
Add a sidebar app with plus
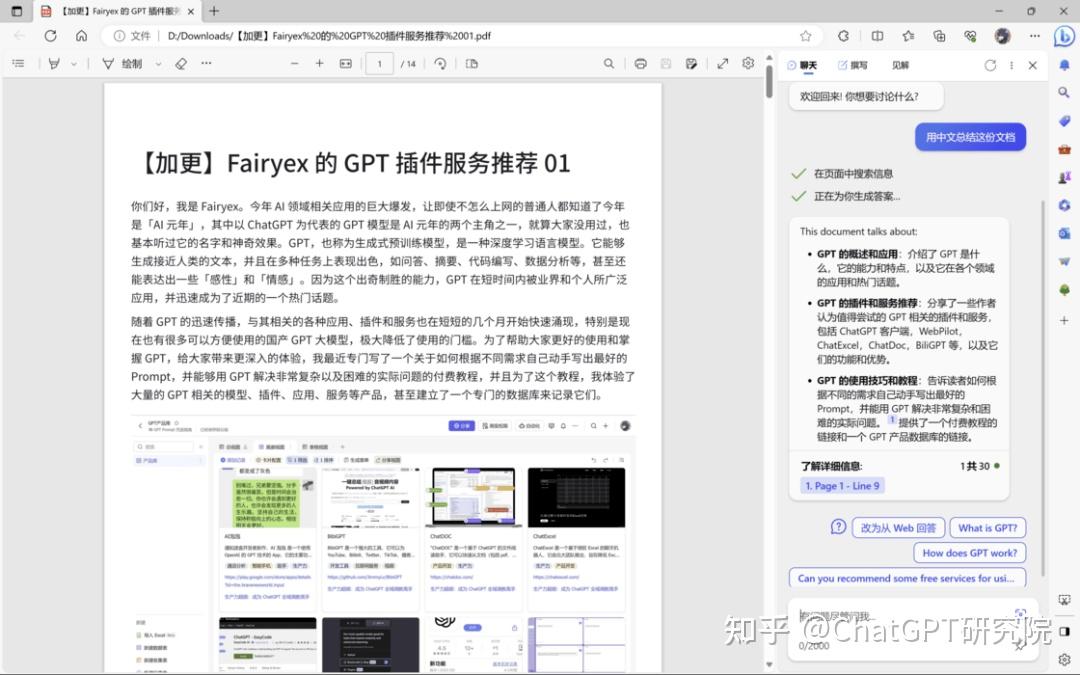click(x=1064, y=320)
